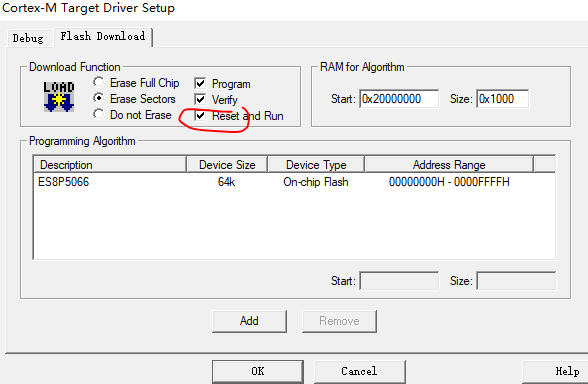Select the ES8P5066 algorithm row
The height and width of the screenshot is (384, 588).
click(294, 182)
